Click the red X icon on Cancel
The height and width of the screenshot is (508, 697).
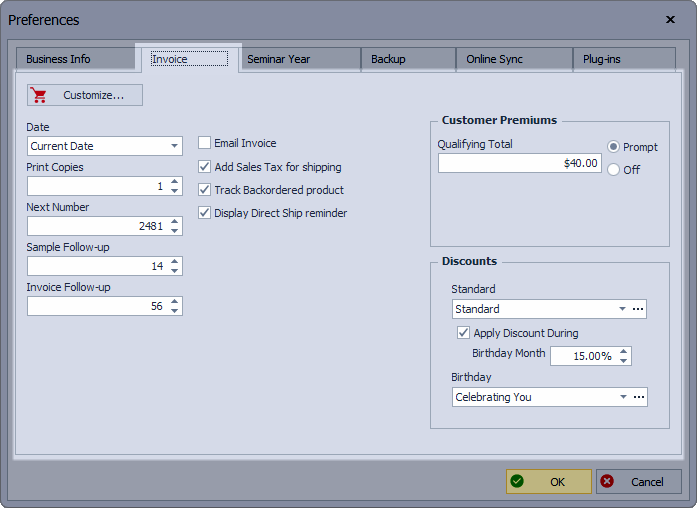pyautogui.click(x=607, y=481)
